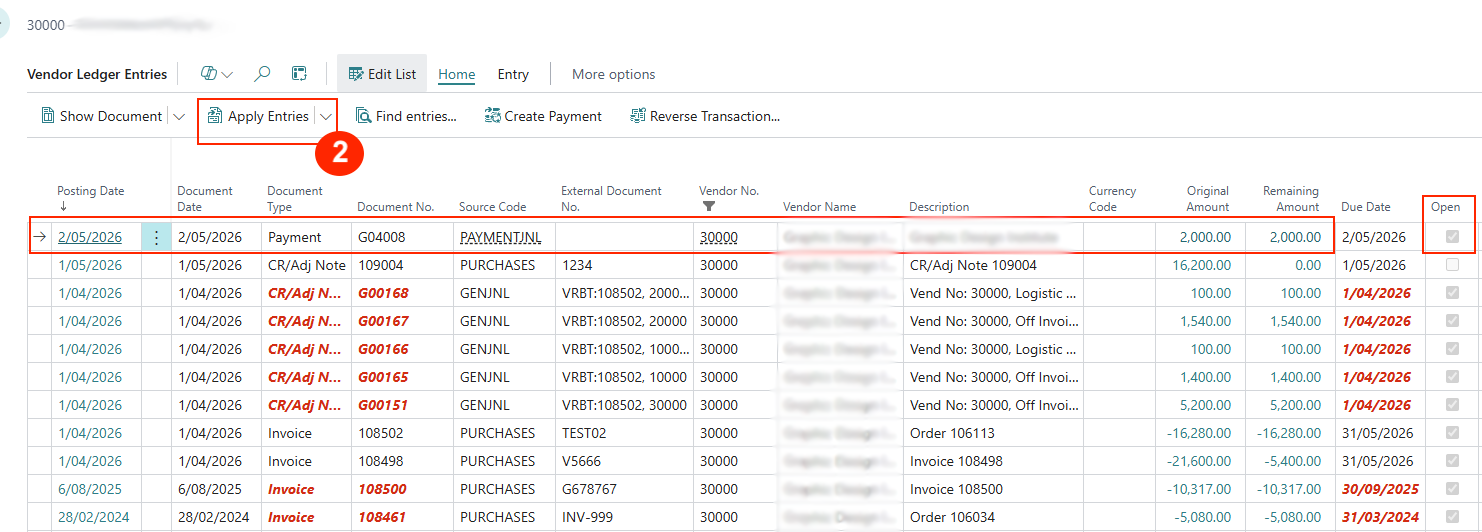Click Show Document action
Image resolution: width=1482 pixels, height=532 pixels.
[x=101, y=116]
